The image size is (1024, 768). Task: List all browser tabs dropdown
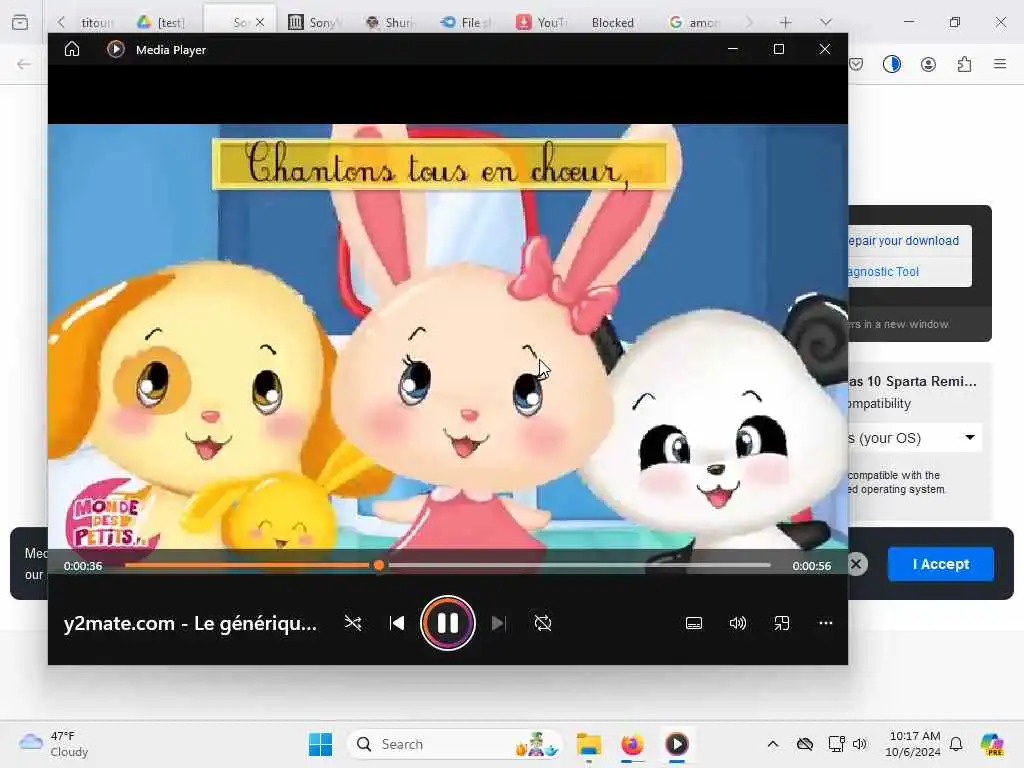point(826,22)
